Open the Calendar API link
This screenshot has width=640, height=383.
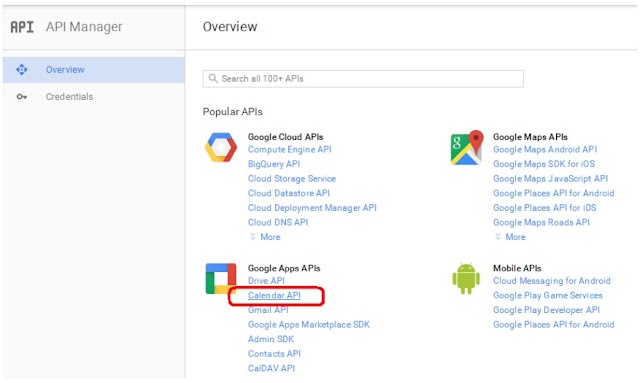tap(274, 295)
